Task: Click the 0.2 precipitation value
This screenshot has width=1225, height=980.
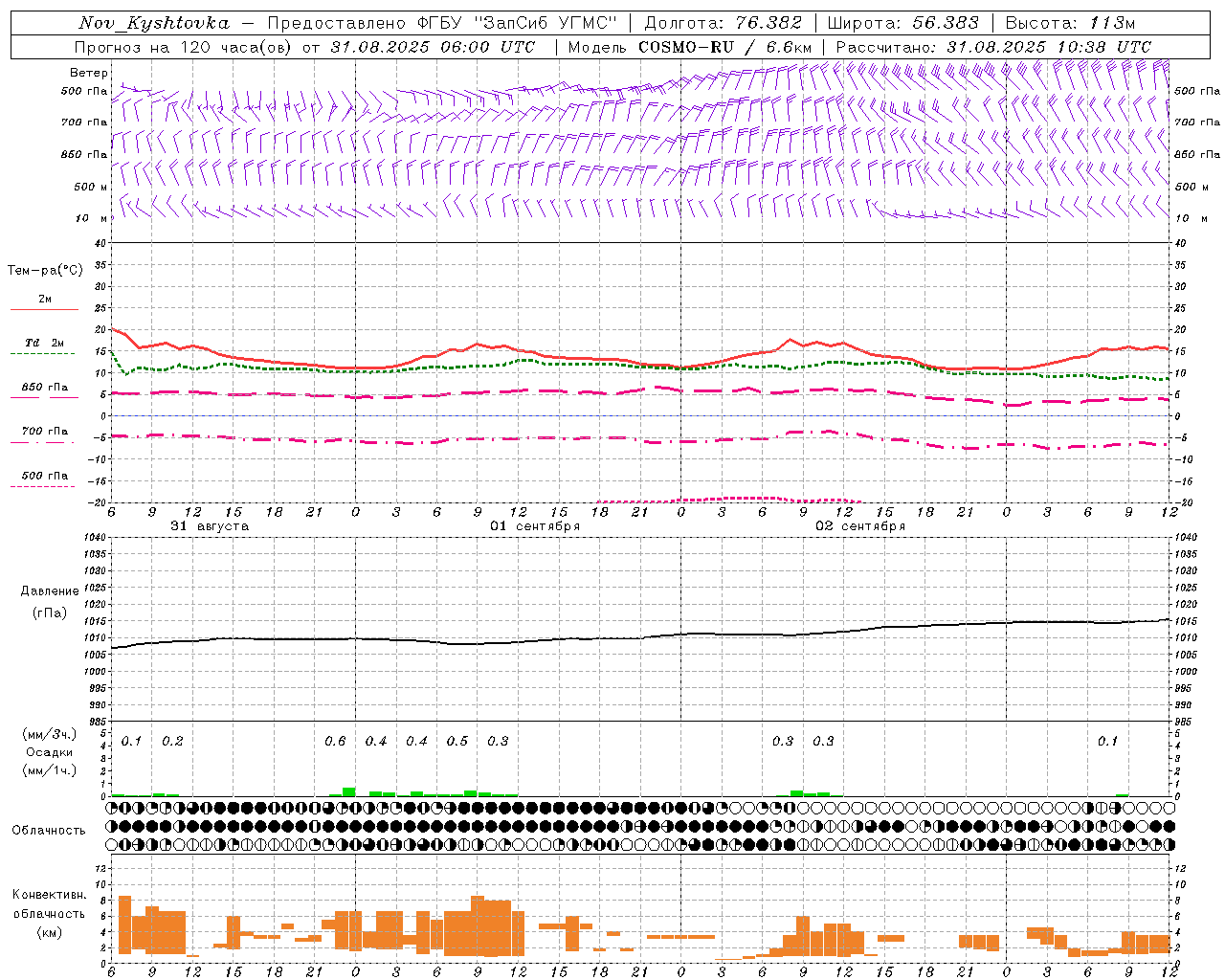Action: (x=172, y=742)
